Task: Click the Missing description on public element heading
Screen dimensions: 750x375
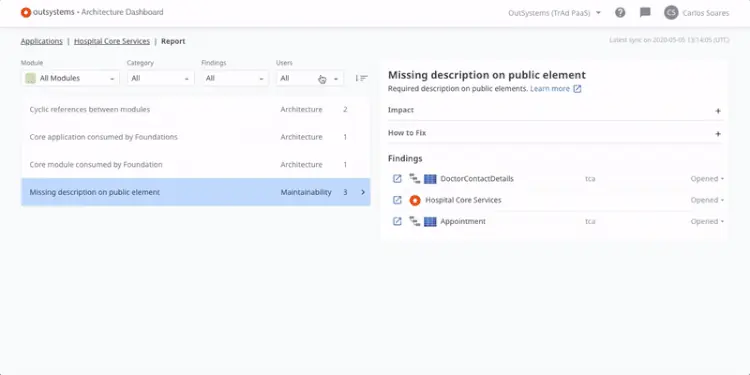Action: tap(486, 75)
